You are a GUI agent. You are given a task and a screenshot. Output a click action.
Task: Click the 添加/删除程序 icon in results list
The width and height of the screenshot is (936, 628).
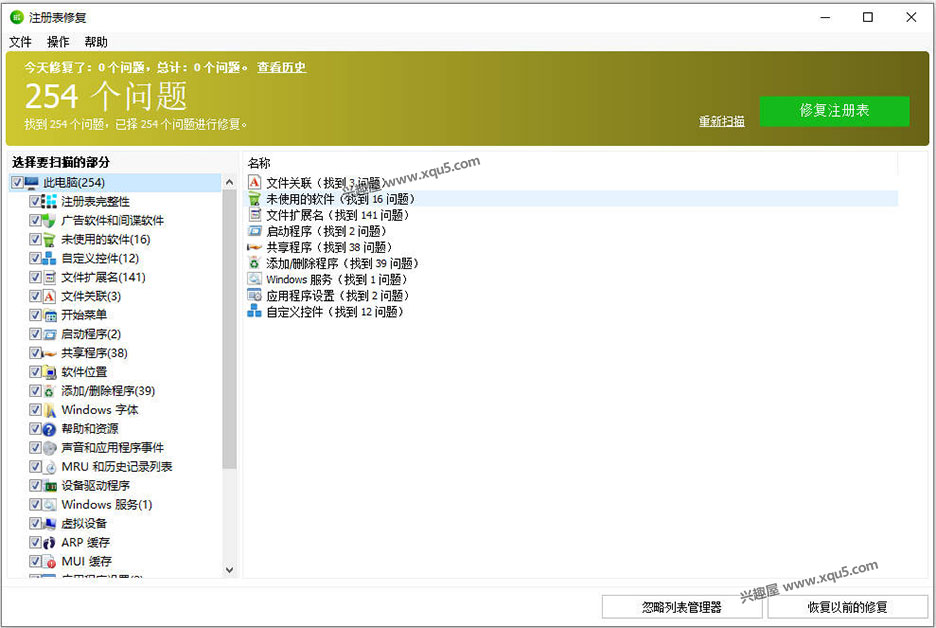click(253, 263)
